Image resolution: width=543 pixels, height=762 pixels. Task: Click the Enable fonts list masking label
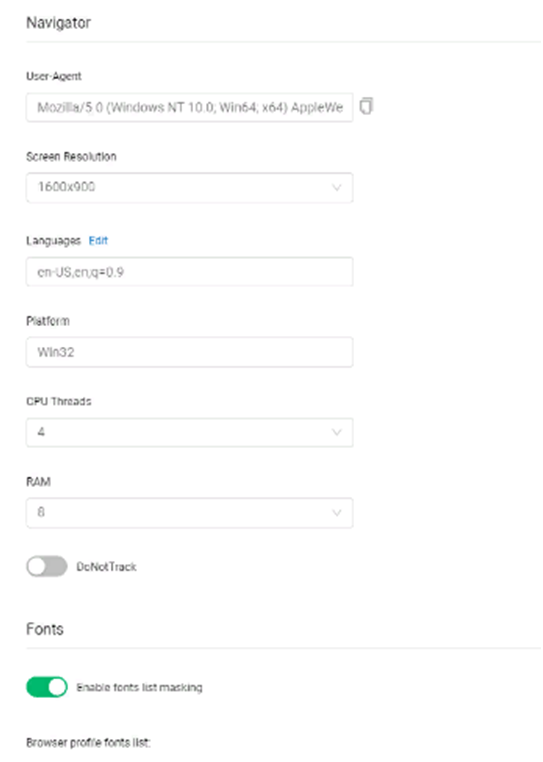tap(140, 687)
